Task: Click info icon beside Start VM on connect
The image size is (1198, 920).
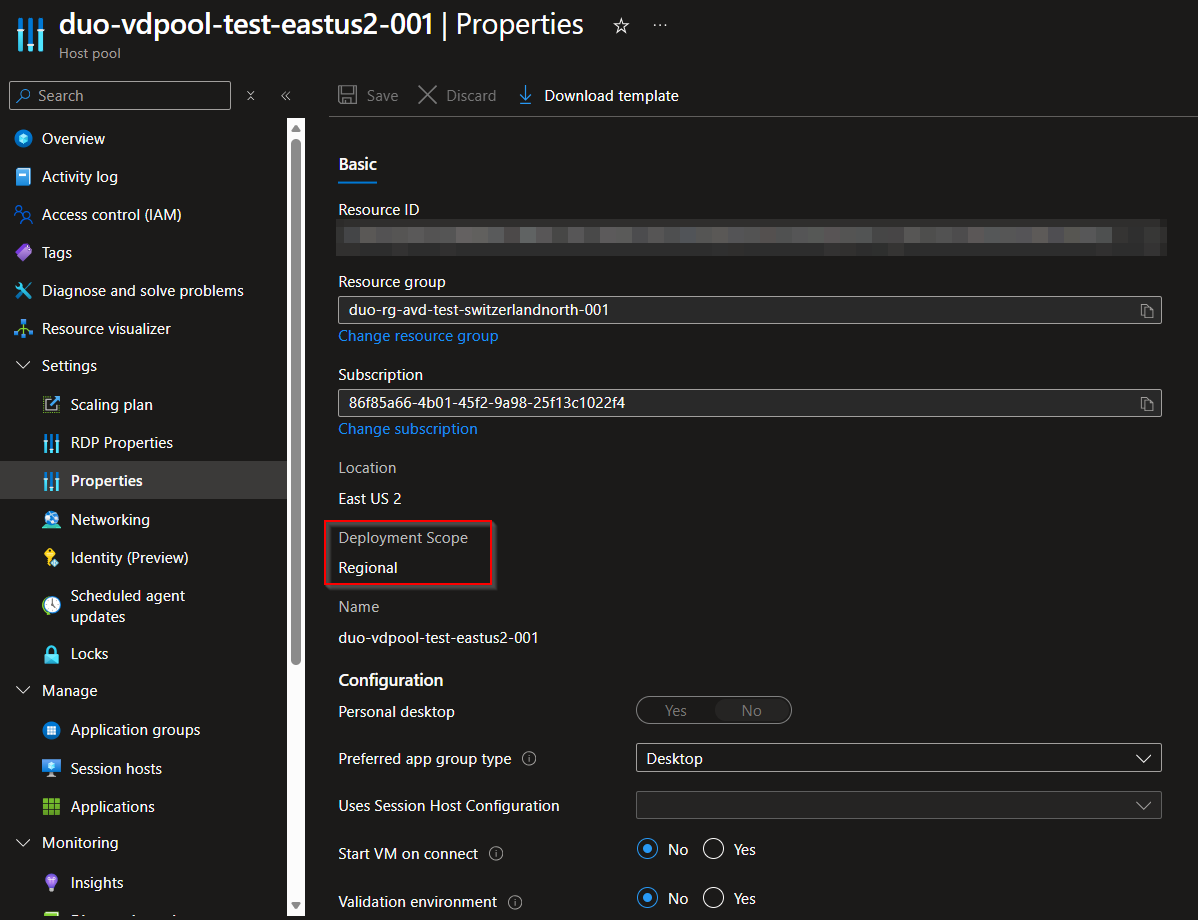Action: pyautogui.click(x=497, y=854)
